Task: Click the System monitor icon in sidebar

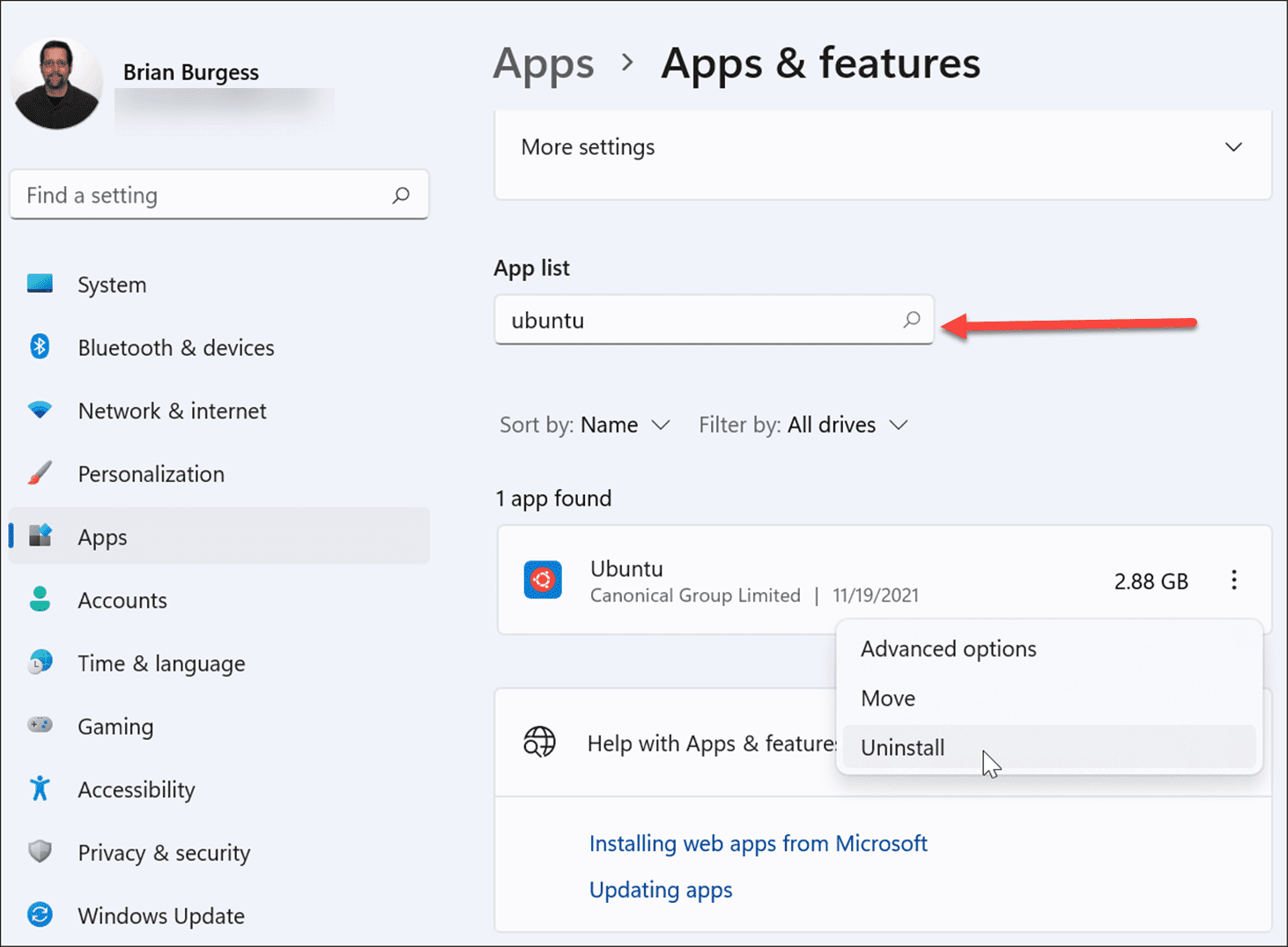Action: coord(40,284)
